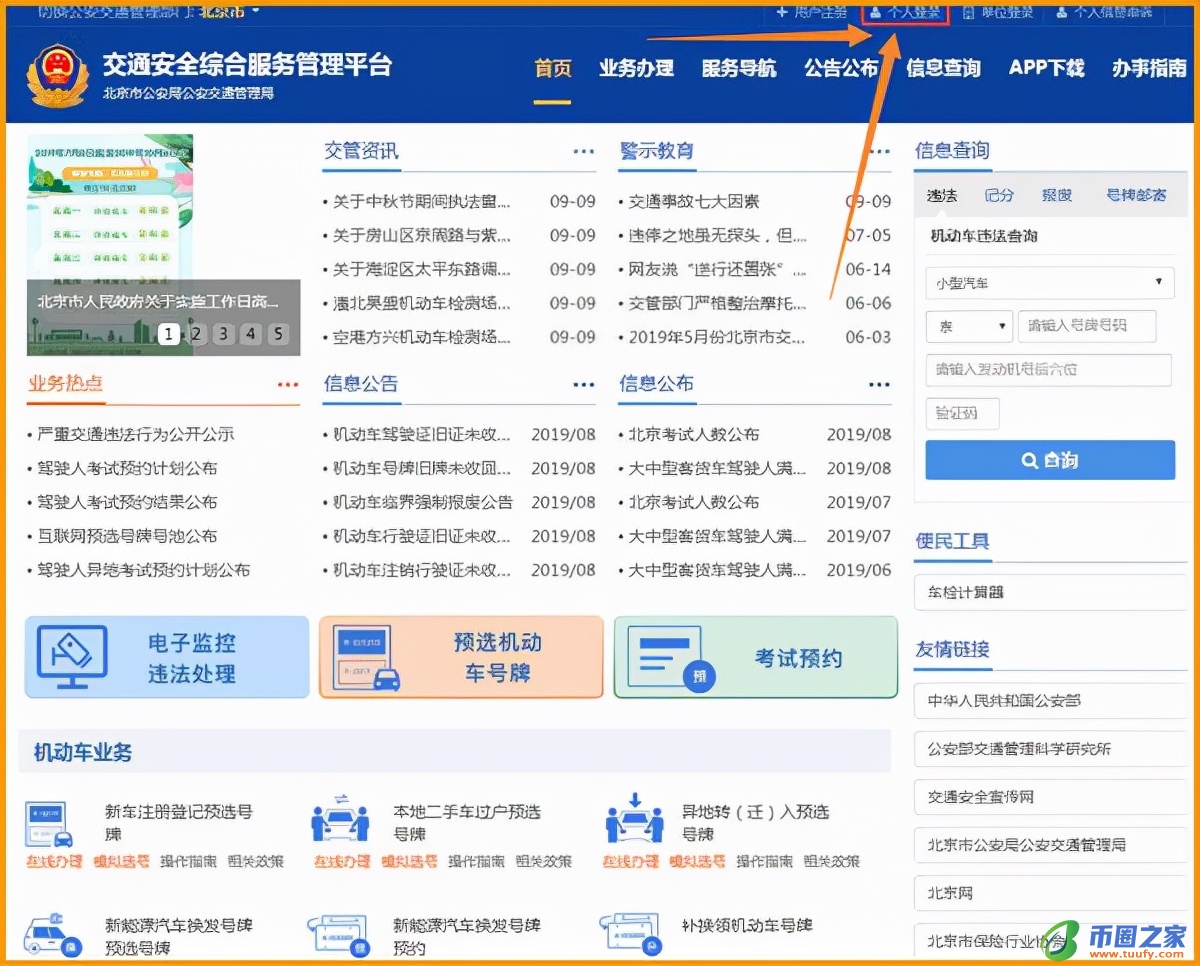Viewport: 1200px width, 966px height.
Task: Select the 本地二手车过户预选号牌 icon
Action: coord(340,822)
